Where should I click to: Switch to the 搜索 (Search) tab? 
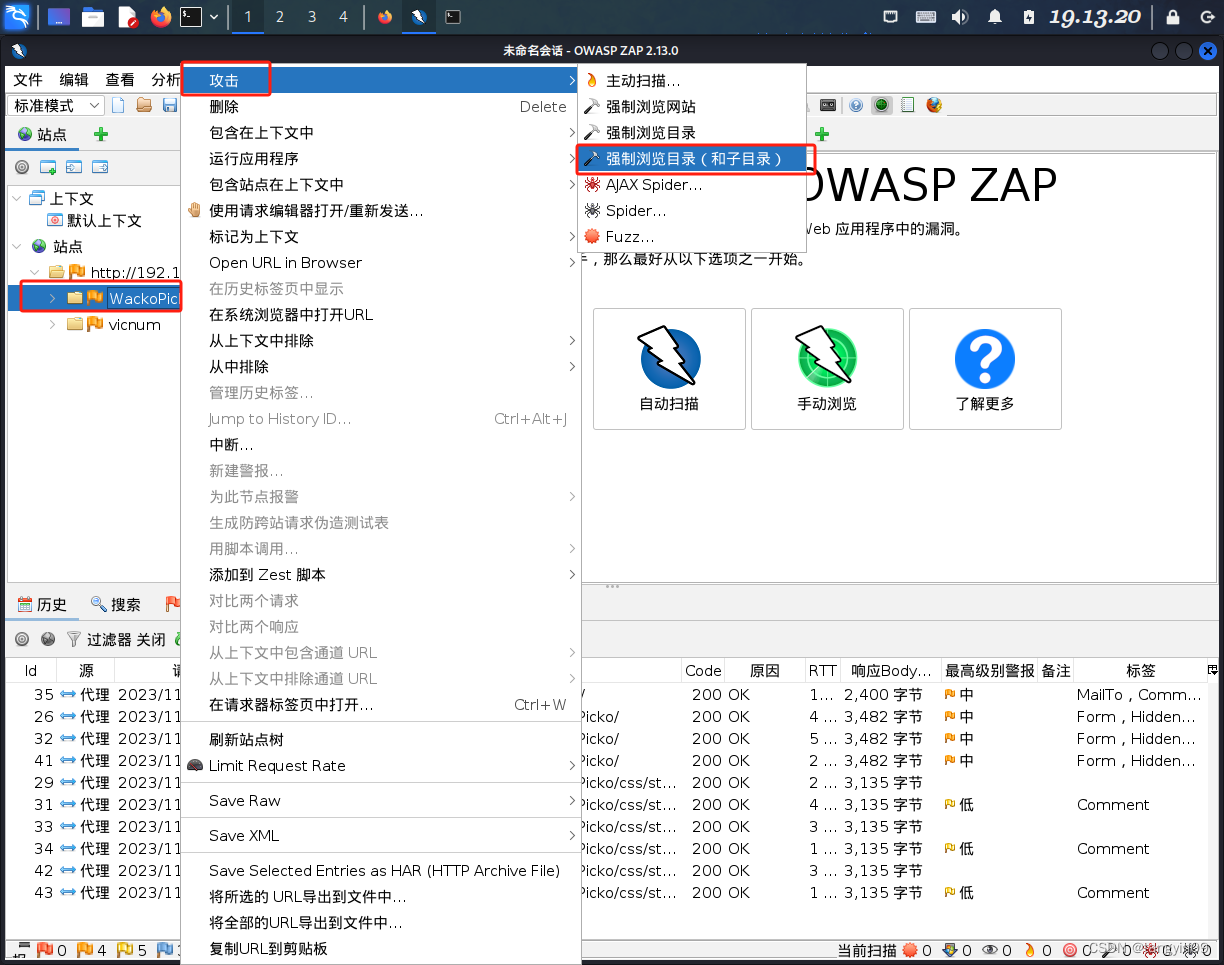[116, 604]
